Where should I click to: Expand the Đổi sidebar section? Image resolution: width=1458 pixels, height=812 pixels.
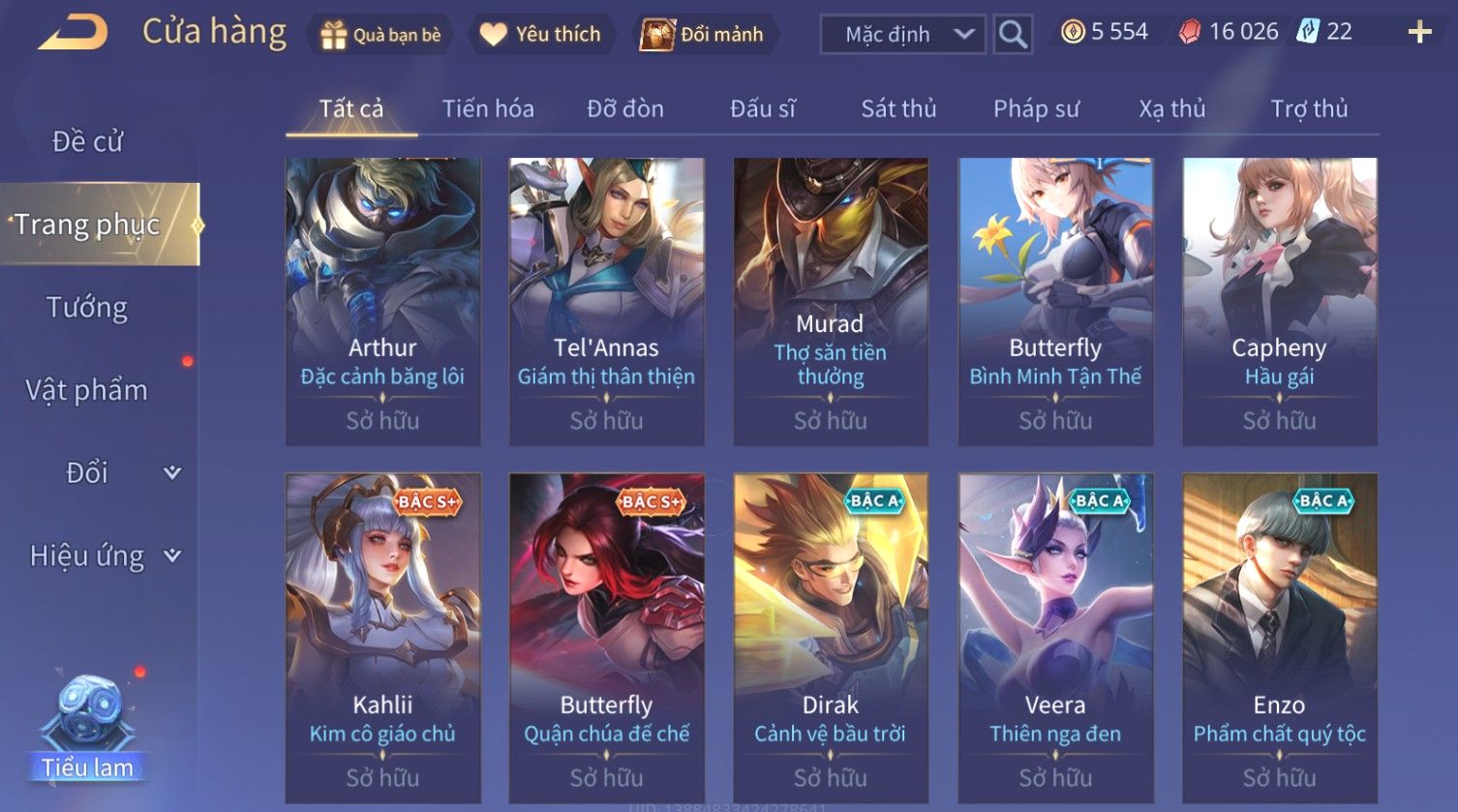click(172, 472)
